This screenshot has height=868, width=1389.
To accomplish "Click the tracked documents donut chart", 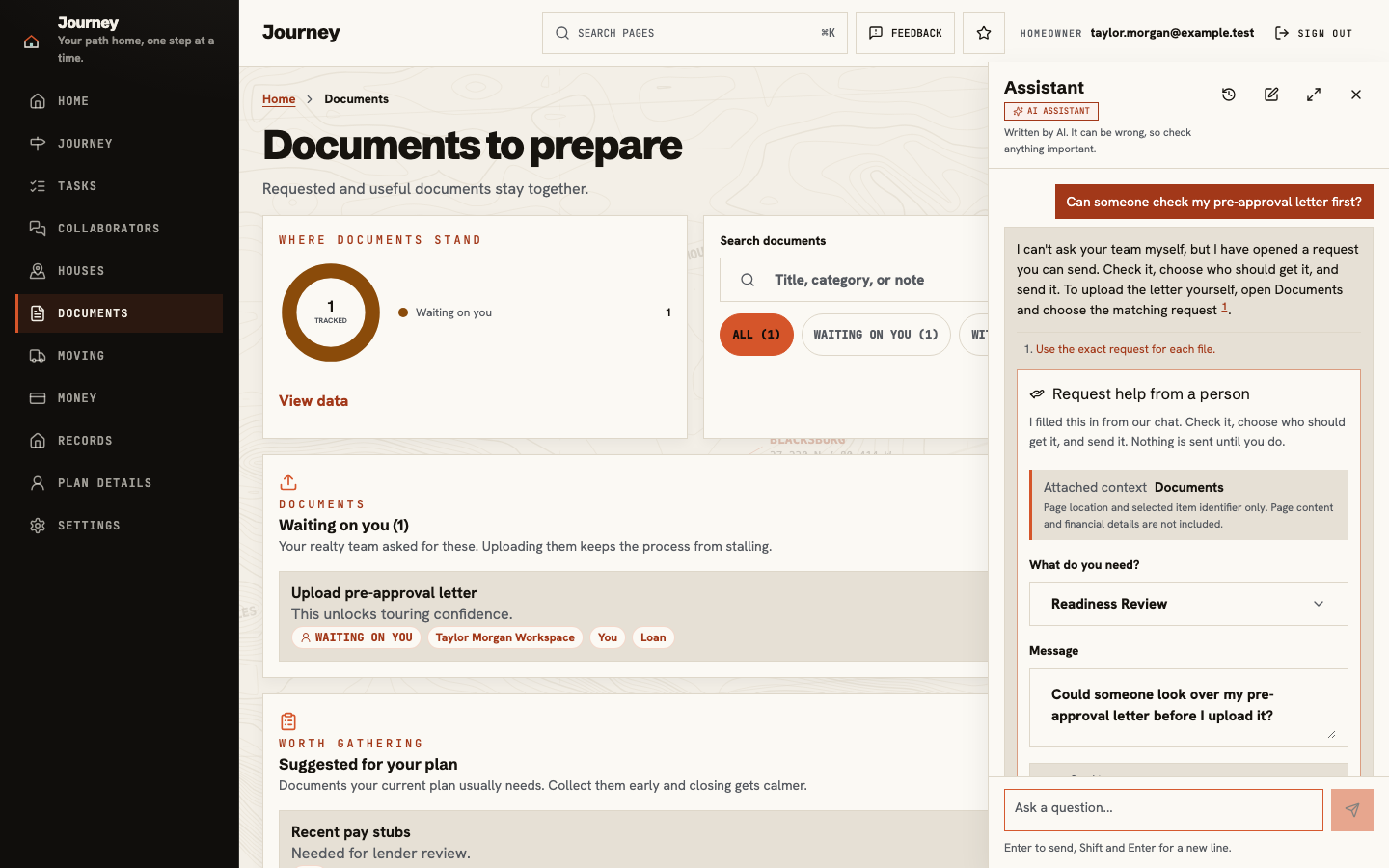I will tap(331, 312).
